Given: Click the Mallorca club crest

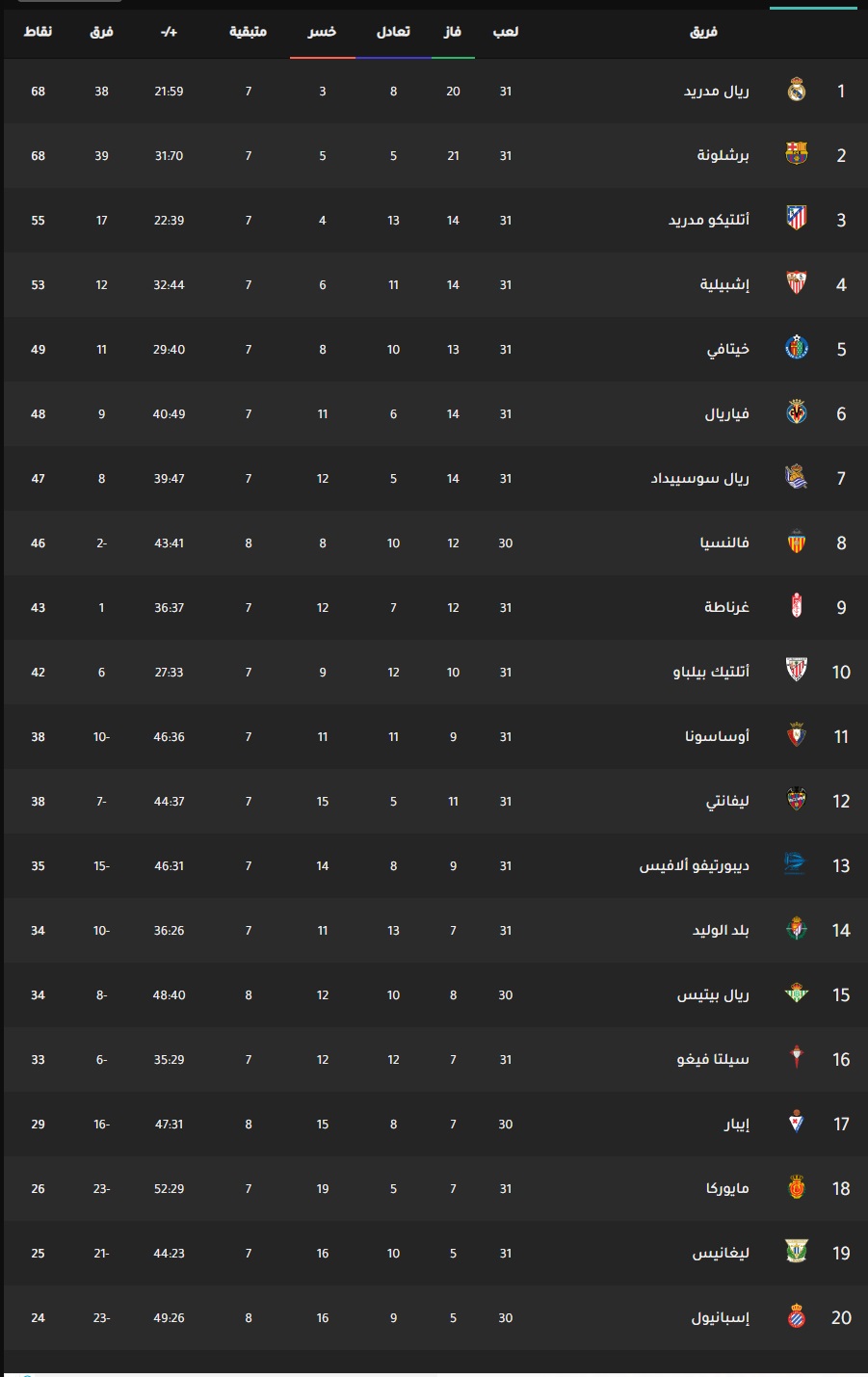Looking at the screenshot, I should [x=797, y=1188].
